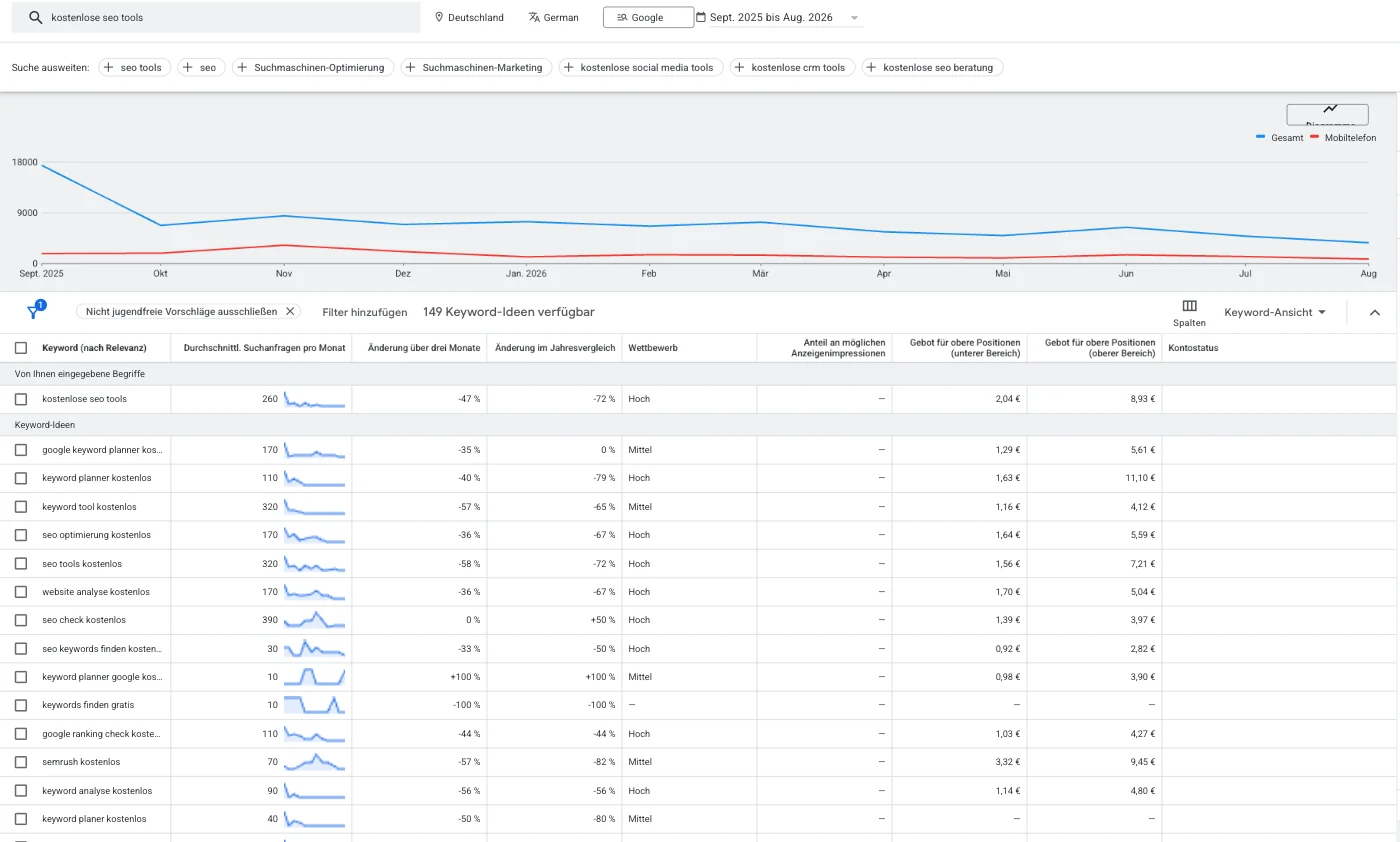Click the 'Änderung über drei Monate' column header
1400x842 pixels.
pos(423,348)
